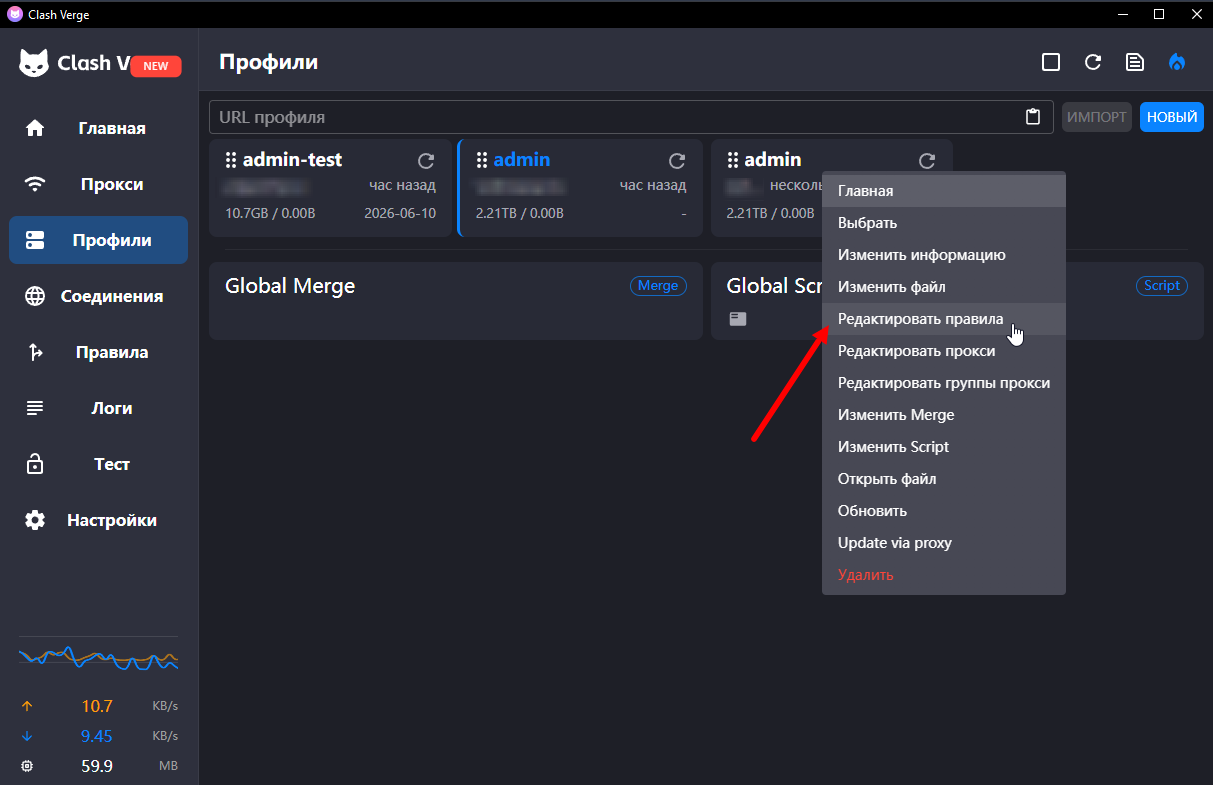This screenshot has height=785, width=1213.
Task: Choose Update via proxy menu entry
Action: [x=944, y=543]
